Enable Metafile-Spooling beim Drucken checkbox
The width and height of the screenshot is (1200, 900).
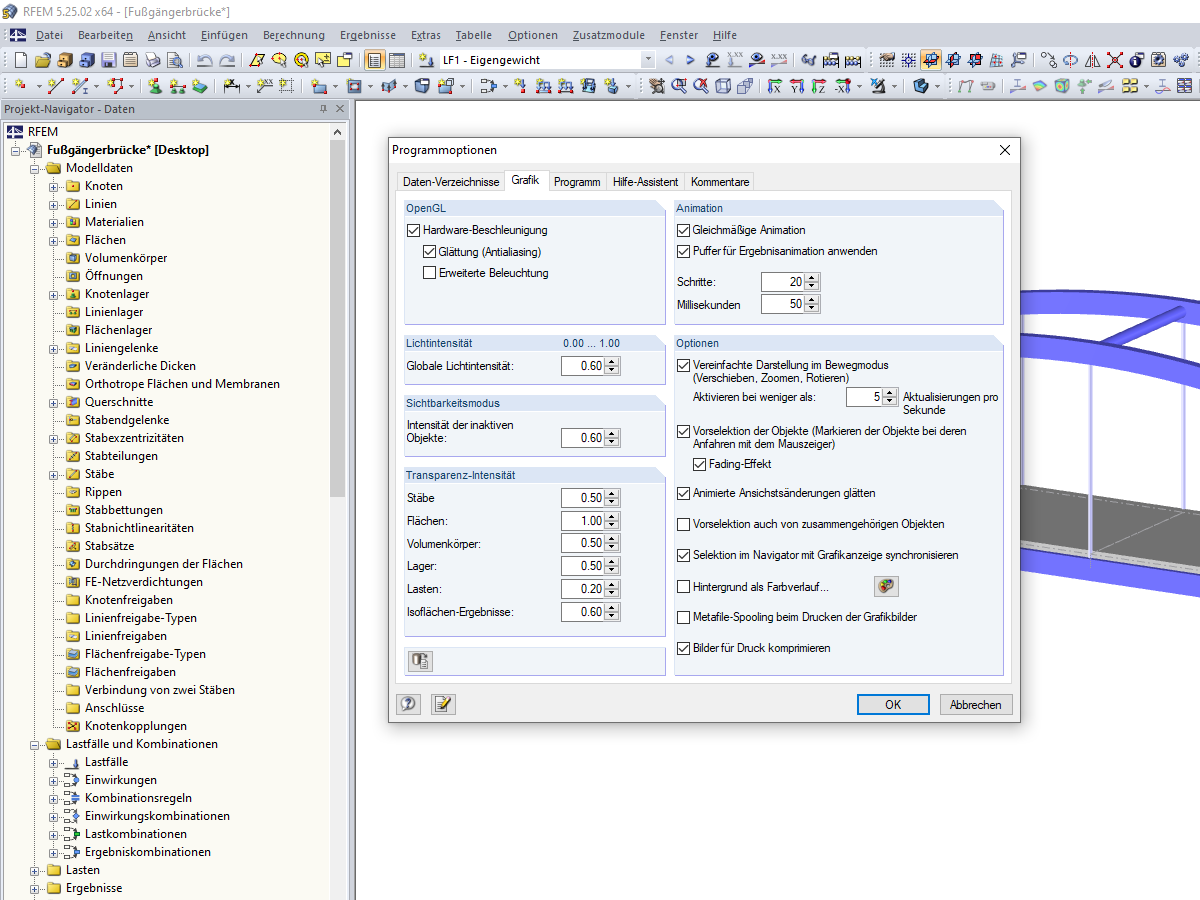[x=684, y=617]
